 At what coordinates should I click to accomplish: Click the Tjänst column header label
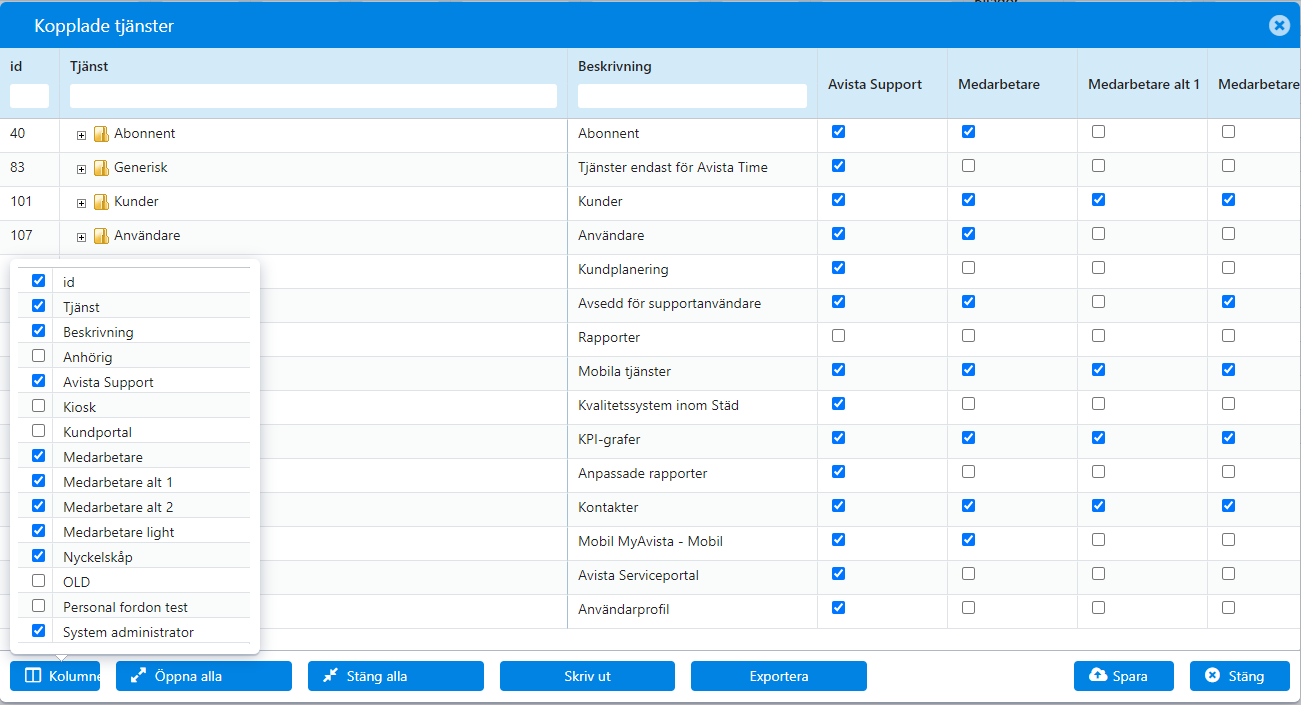[x=89, y=66]
